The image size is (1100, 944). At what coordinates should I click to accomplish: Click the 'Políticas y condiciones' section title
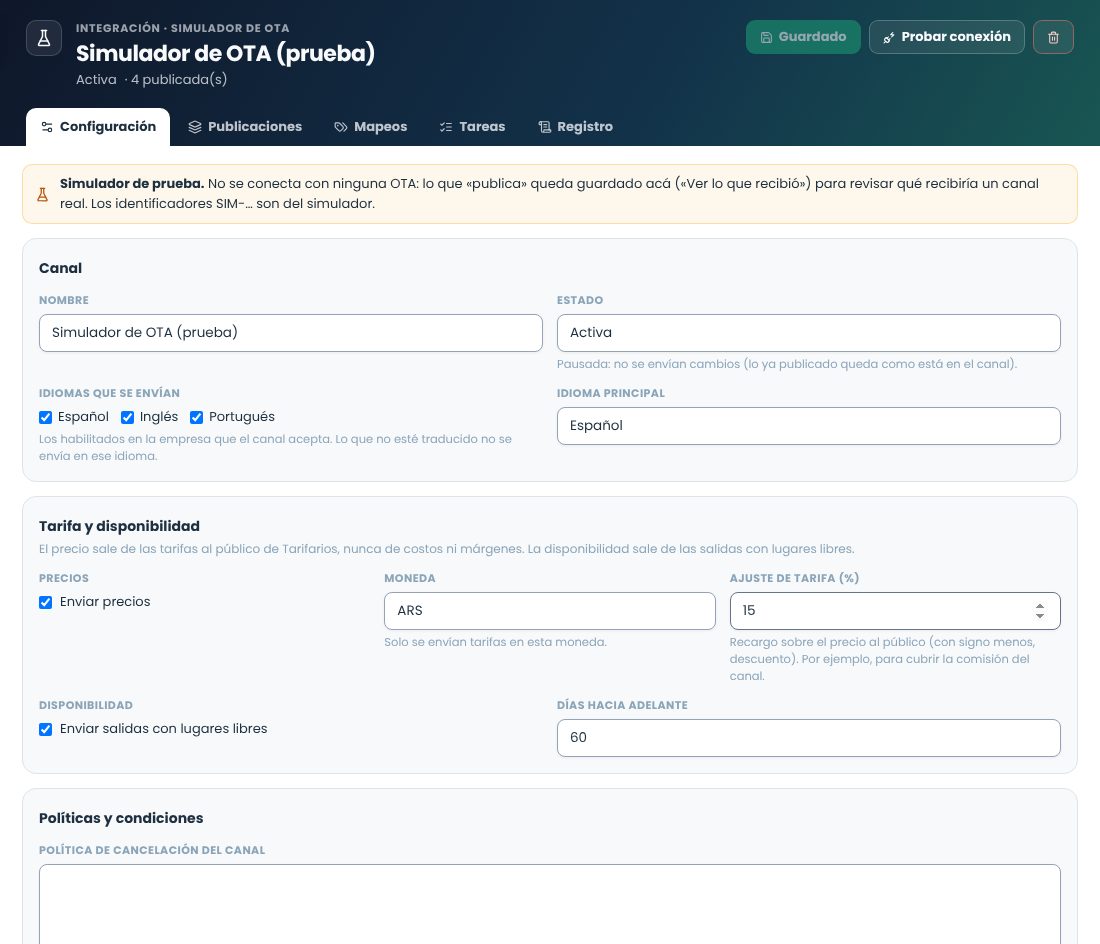[x=121, y=818]
